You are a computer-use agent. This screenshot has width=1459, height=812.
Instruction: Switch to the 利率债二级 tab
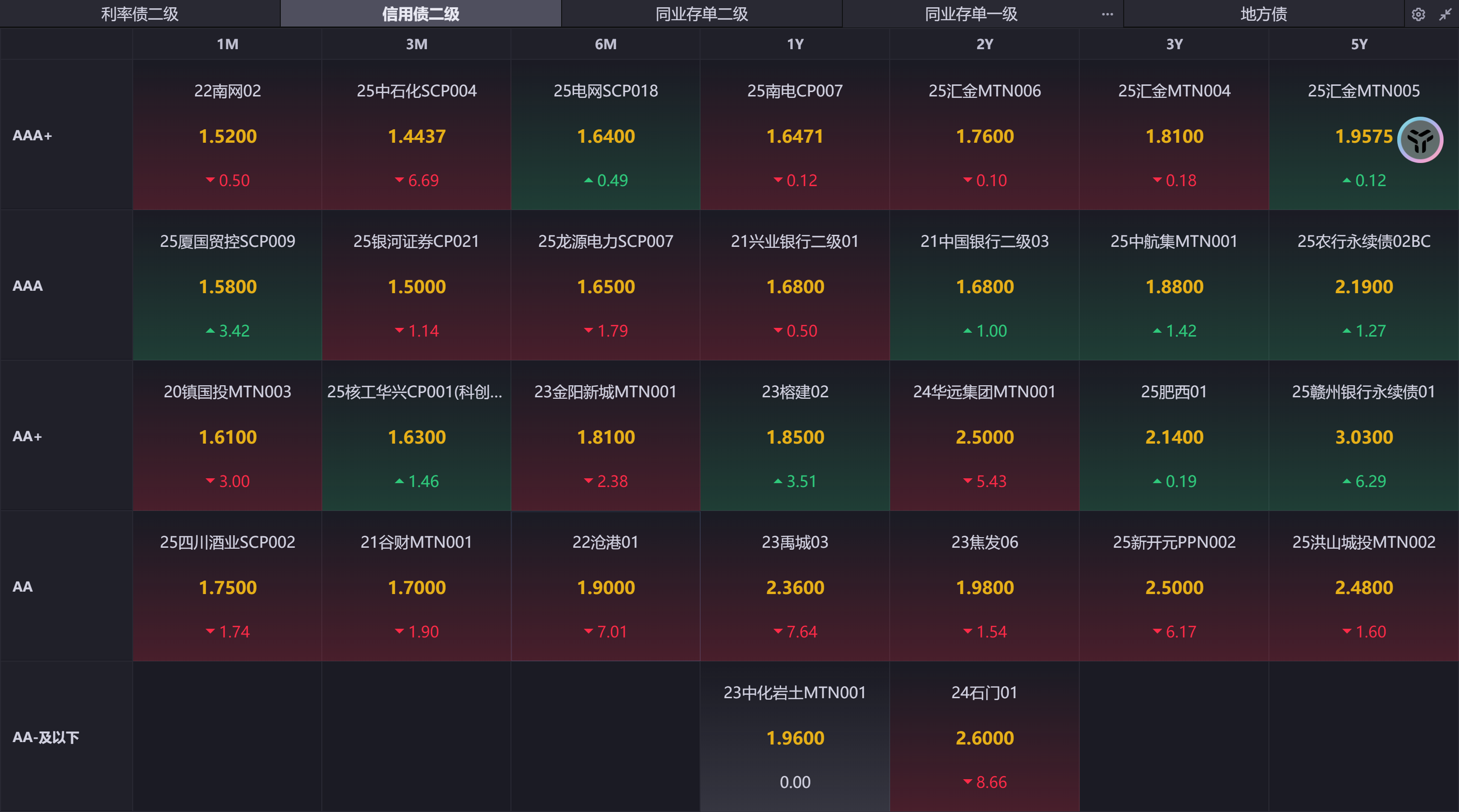pyautogui.click(x=140, y=14)
